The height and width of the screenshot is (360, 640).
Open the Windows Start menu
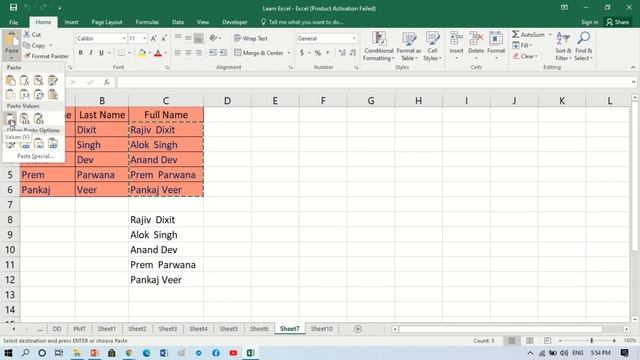(x=8, y=353)
